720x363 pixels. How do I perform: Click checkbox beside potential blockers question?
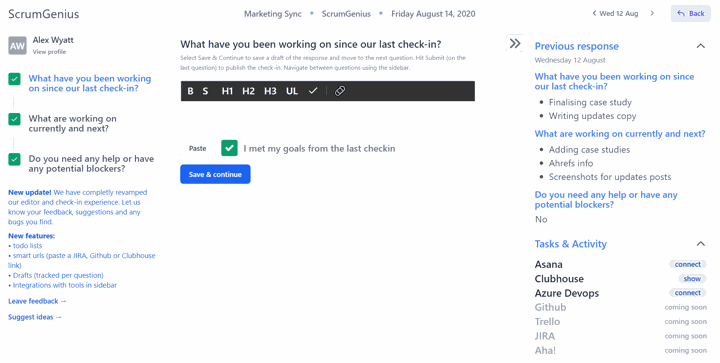pos(15,159)
